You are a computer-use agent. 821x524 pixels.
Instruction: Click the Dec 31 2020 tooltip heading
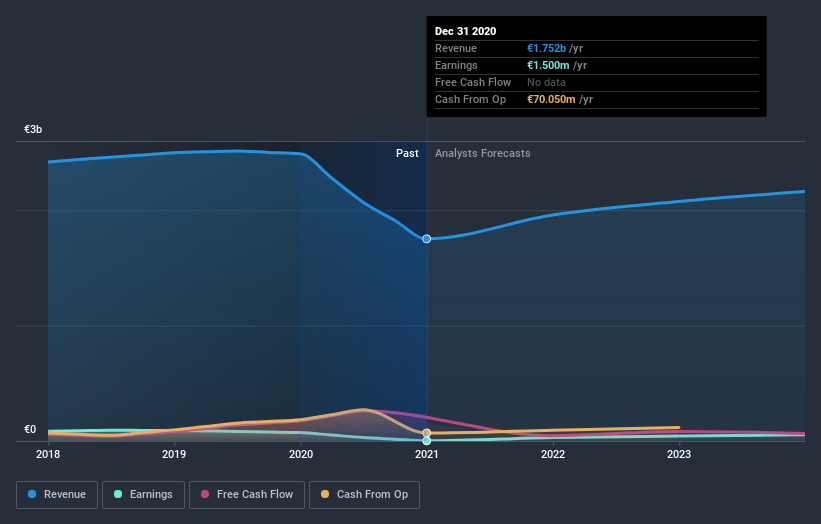(465, 31)
